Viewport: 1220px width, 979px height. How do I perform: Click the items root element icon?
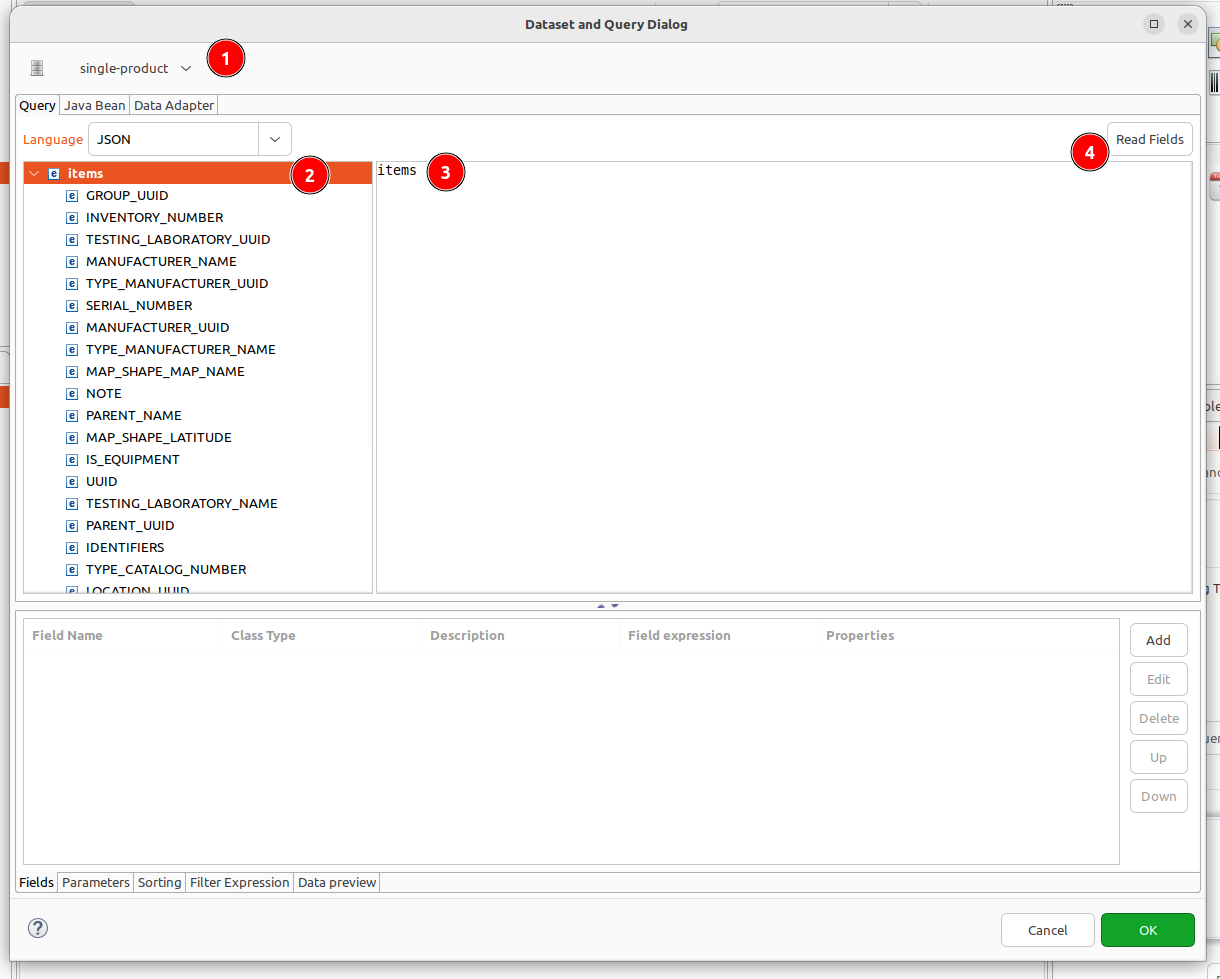pyautogui.click(x=54, y=174)
